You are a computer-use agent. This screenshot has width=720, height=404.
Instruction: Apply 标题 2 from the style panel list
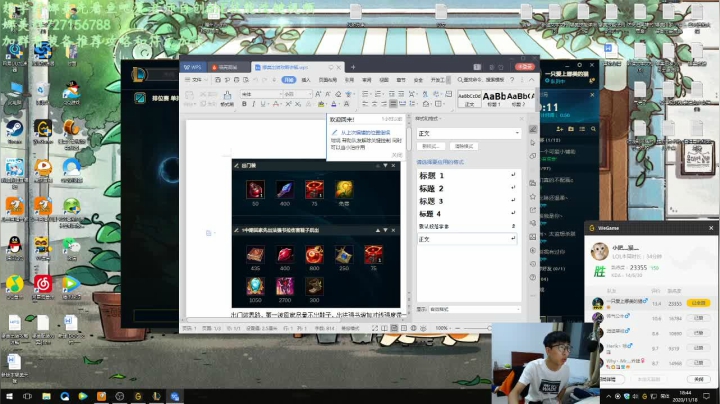point(467,189)
